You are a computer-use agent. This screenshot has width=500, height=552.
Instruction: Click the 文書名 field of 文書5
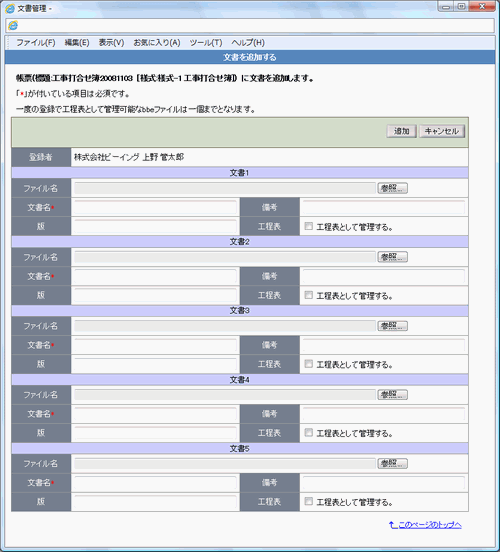click(x=155, y=483)
